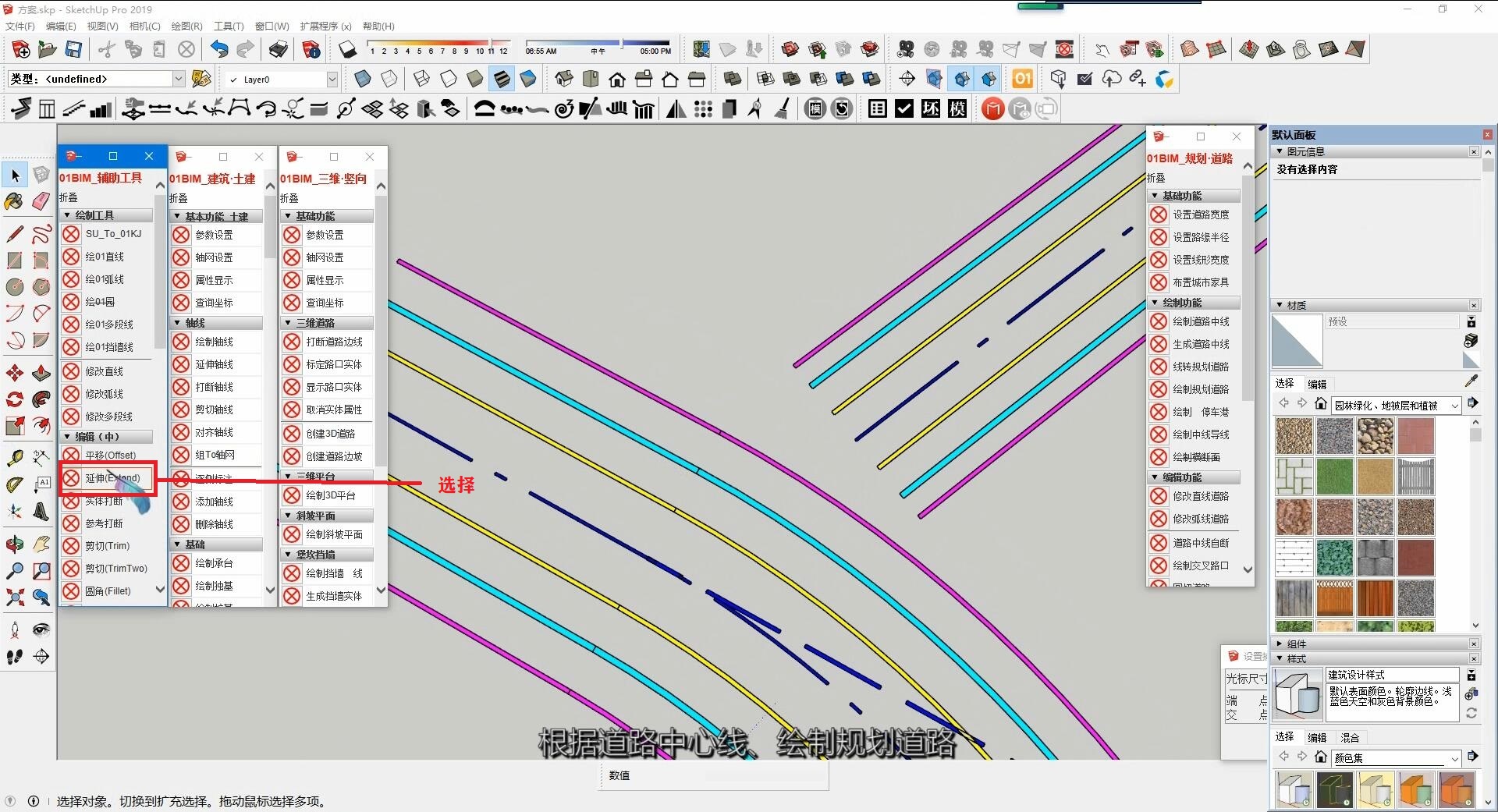Toggle Shaded face style

tap(475, 79)
